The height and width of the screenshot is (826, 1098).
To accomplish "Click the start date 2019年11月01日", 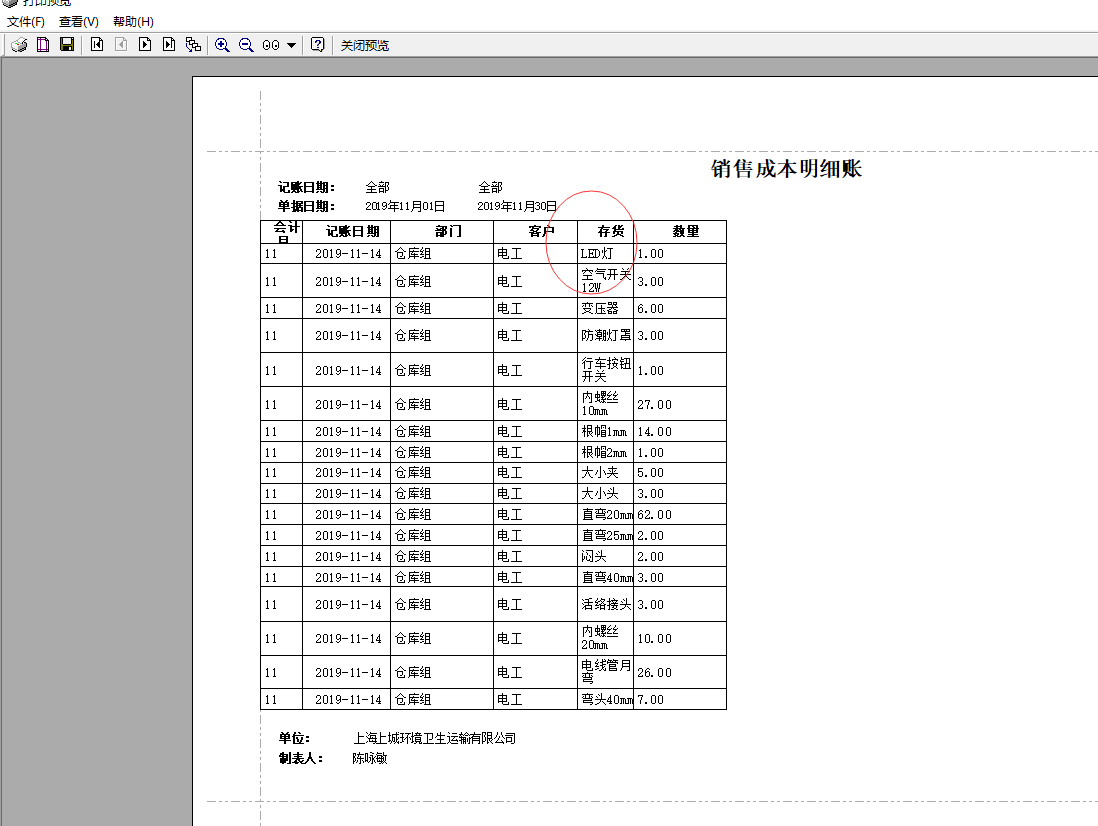I will [405, 206].
